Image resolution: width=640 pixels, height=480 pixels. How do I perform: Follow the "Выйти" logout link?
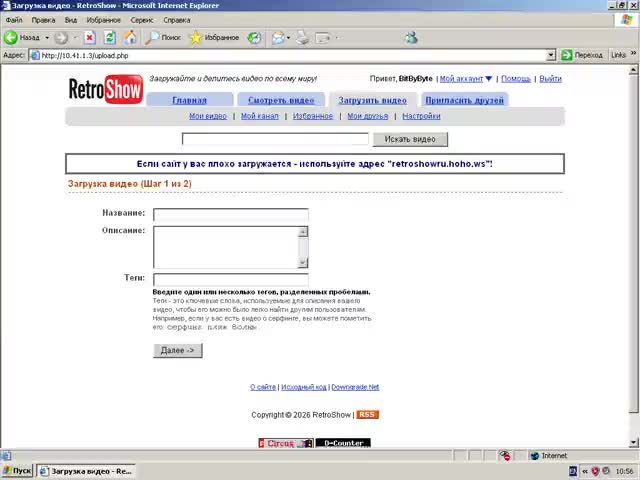(x=550, y=78)
